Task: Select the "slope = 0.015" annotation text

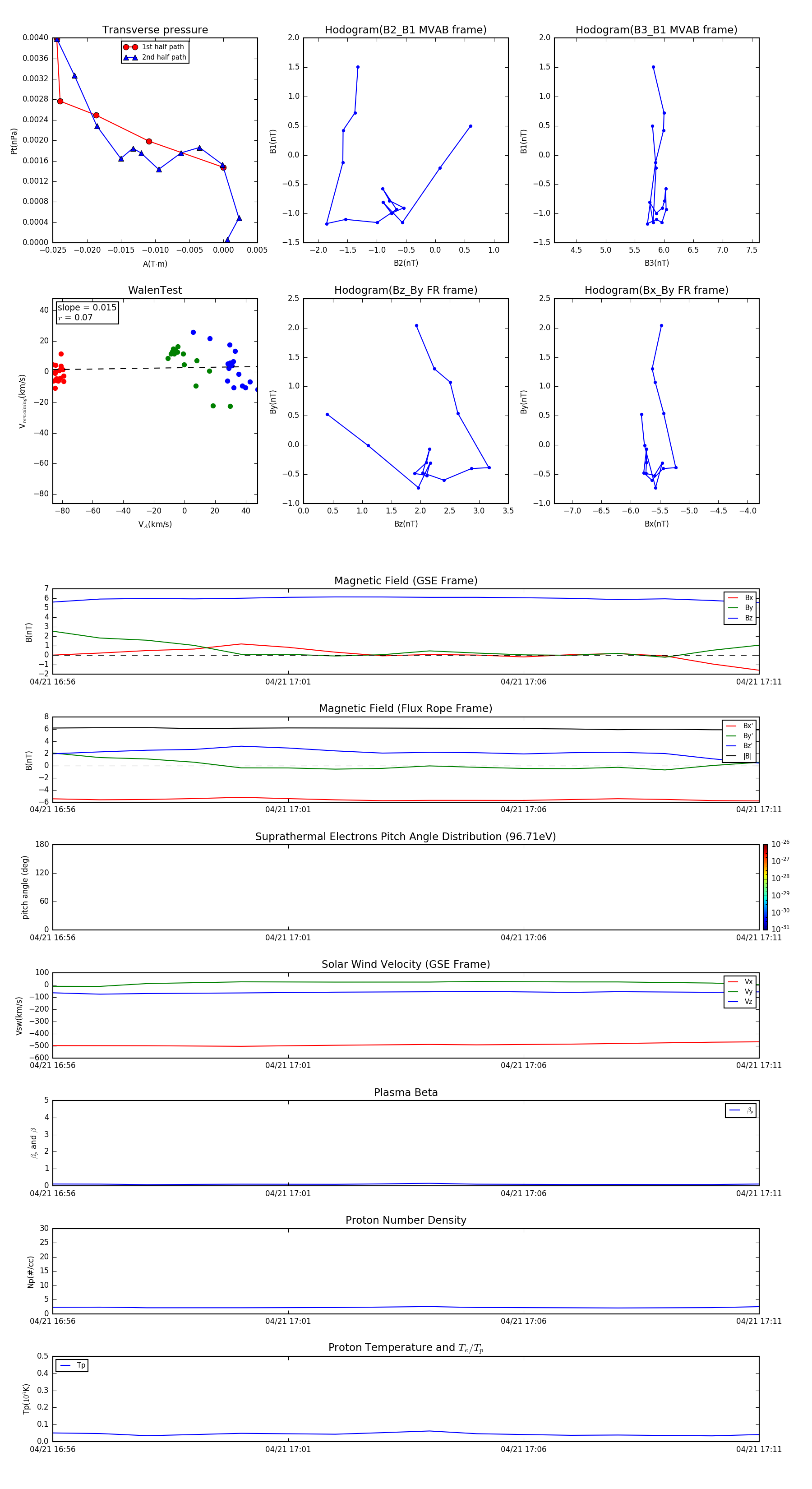Action: (x=87, y=308)
